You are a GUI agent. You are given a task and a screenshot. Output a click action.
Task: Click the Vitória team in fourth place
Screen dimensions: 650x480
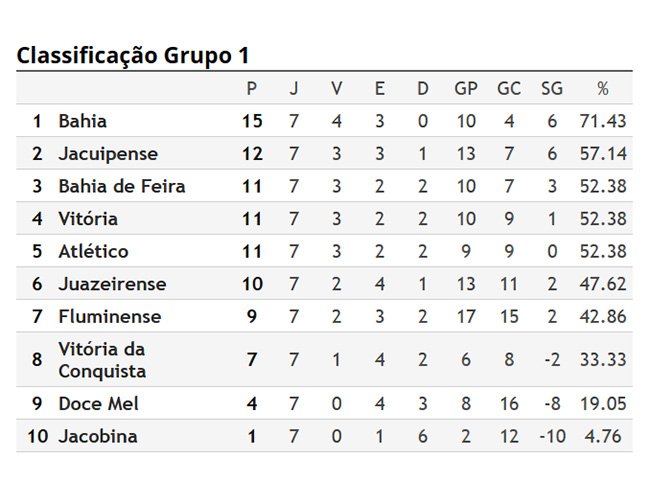pyautogui.click(x=88, y=218)
